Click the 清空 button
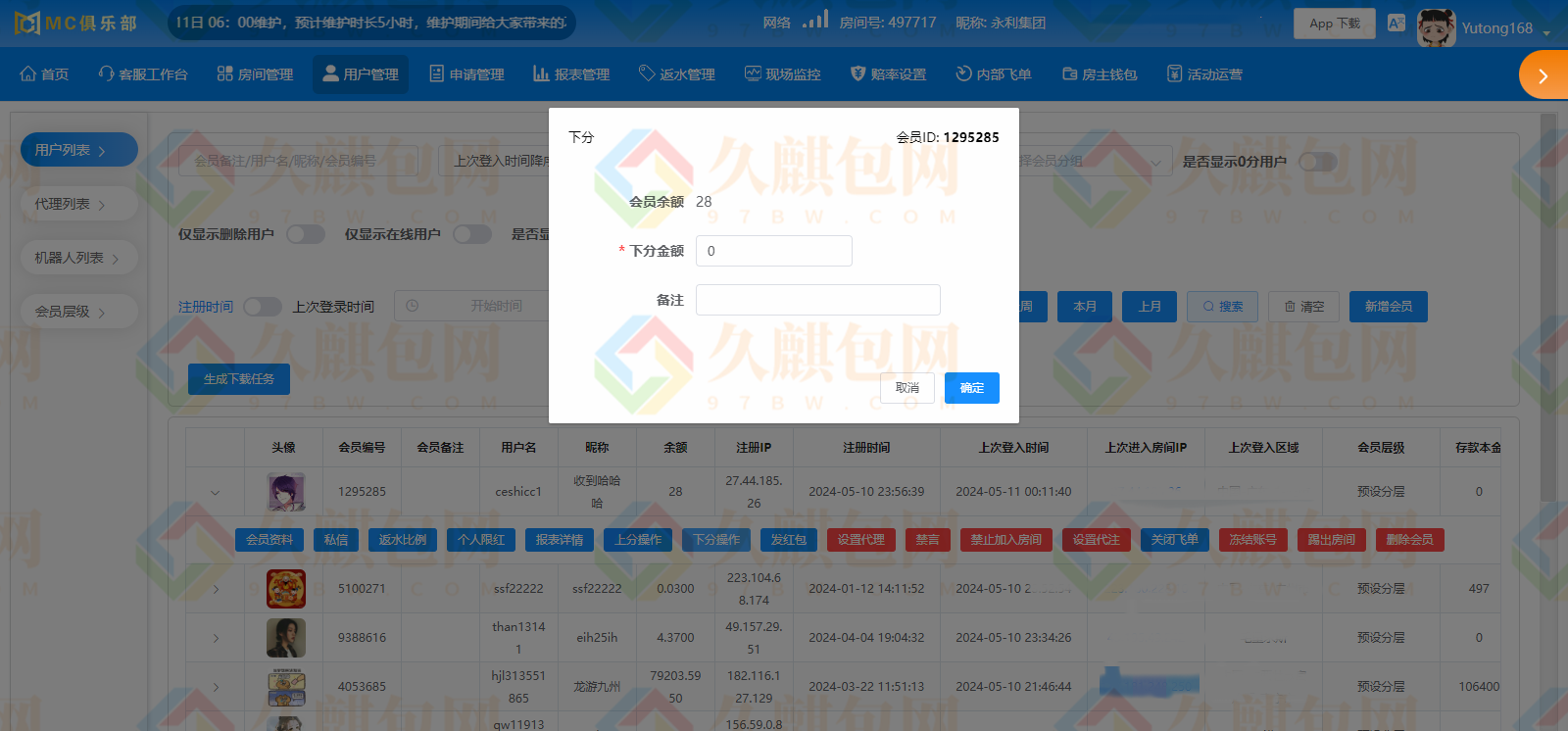The height and width of the screenshot is (731, 1568). point(1304,307)
